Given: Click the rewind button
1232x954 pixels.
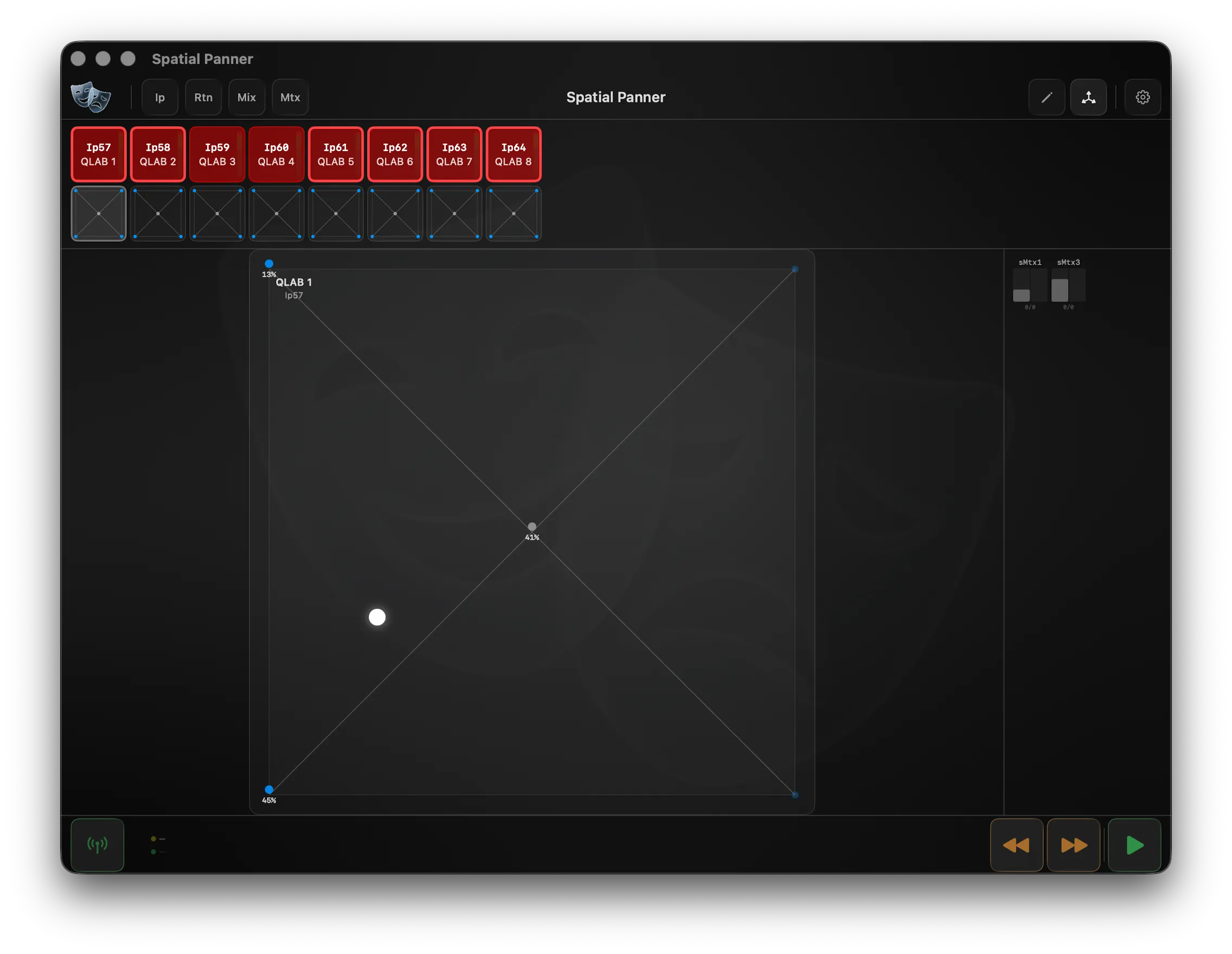Looking at the screenshot, I should tap(1016, 845).
